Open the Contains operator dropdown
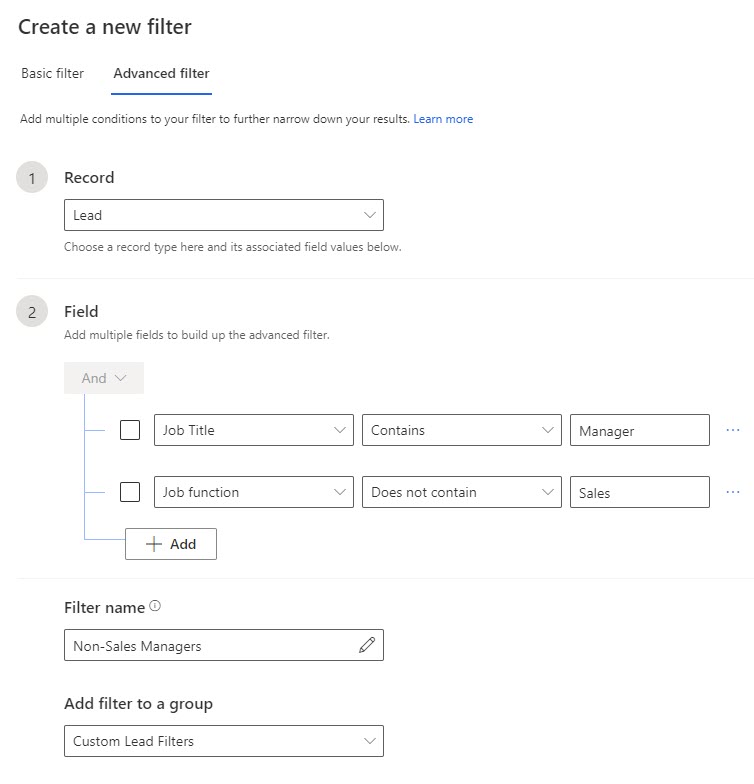This screenshot has width=754, height=784. [460, 430]
